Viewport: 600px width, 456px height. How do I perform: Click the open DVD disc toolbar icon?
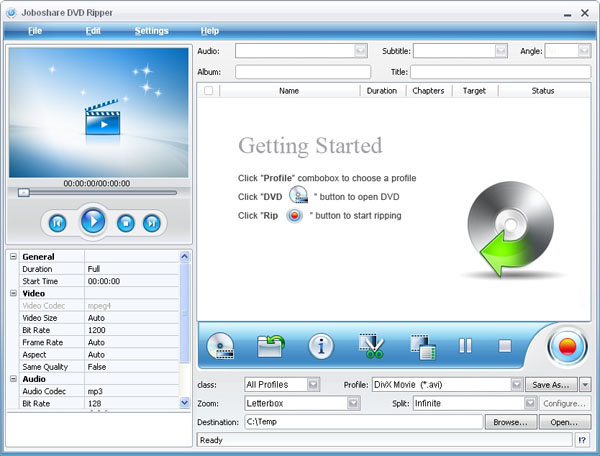pyautogui.click(x=220, y=346)
